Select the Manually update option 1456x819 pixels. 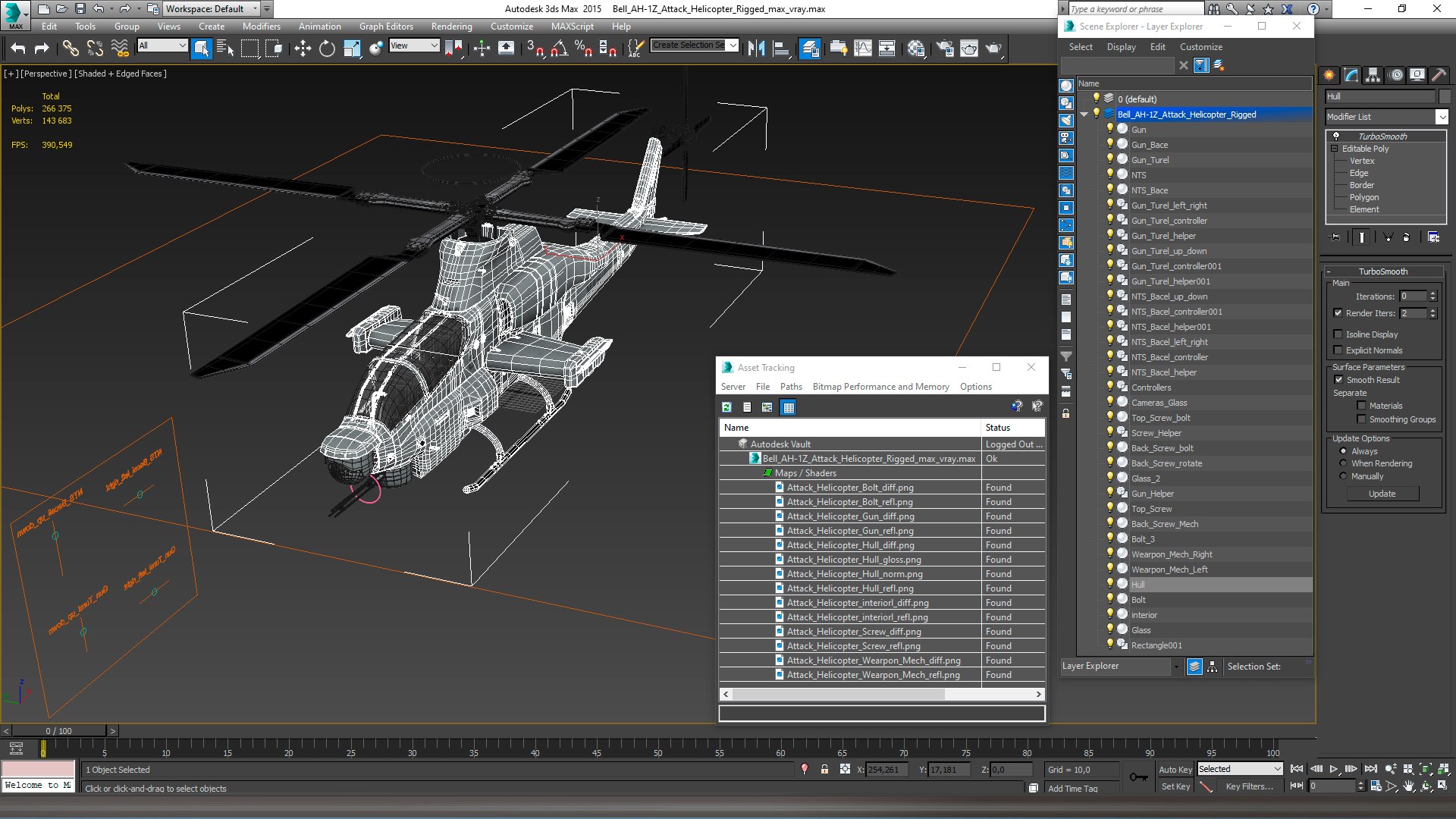pyautogui.click(x=1343, y=476)
